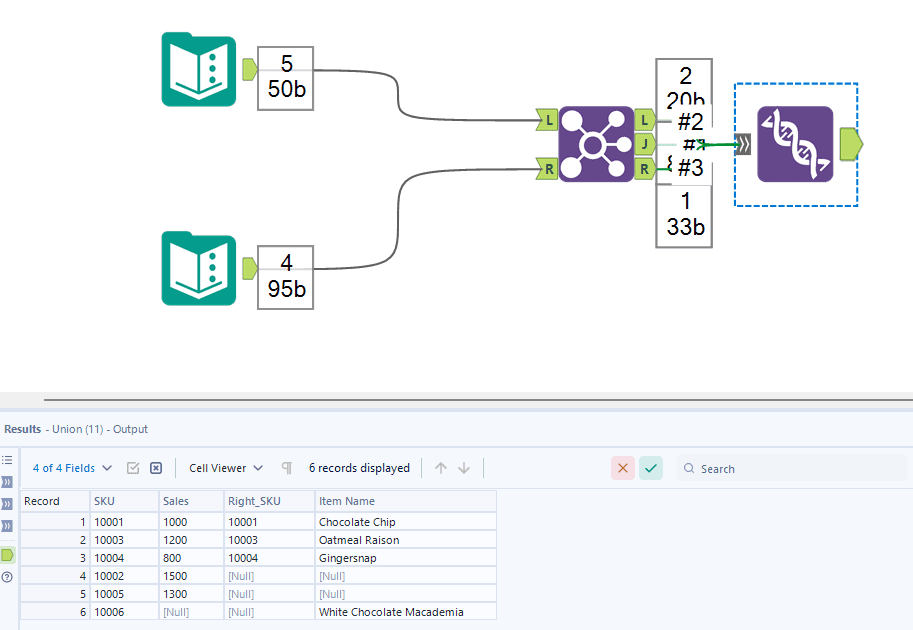Click the green checkmark apply button

[x=651, y=468]
